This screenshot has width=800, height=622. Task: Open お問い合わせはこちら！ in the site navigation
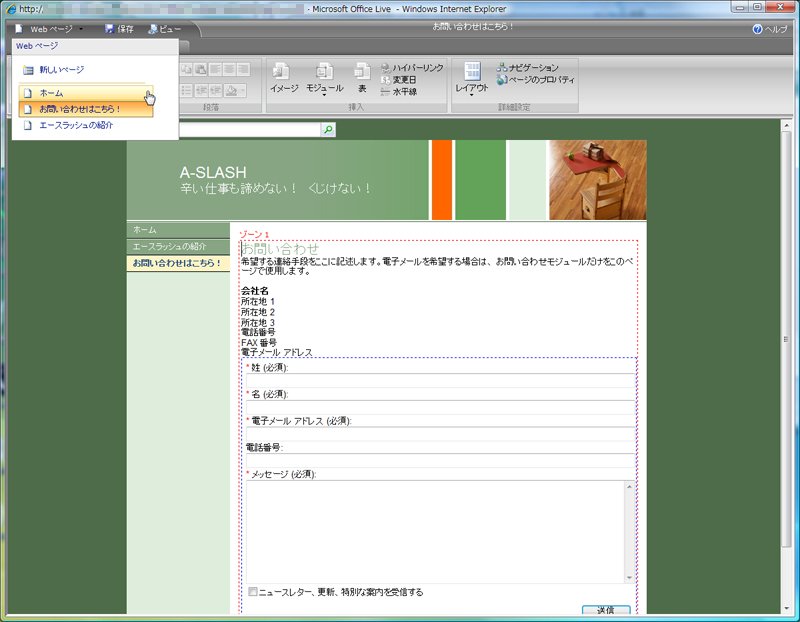point(178,263)
